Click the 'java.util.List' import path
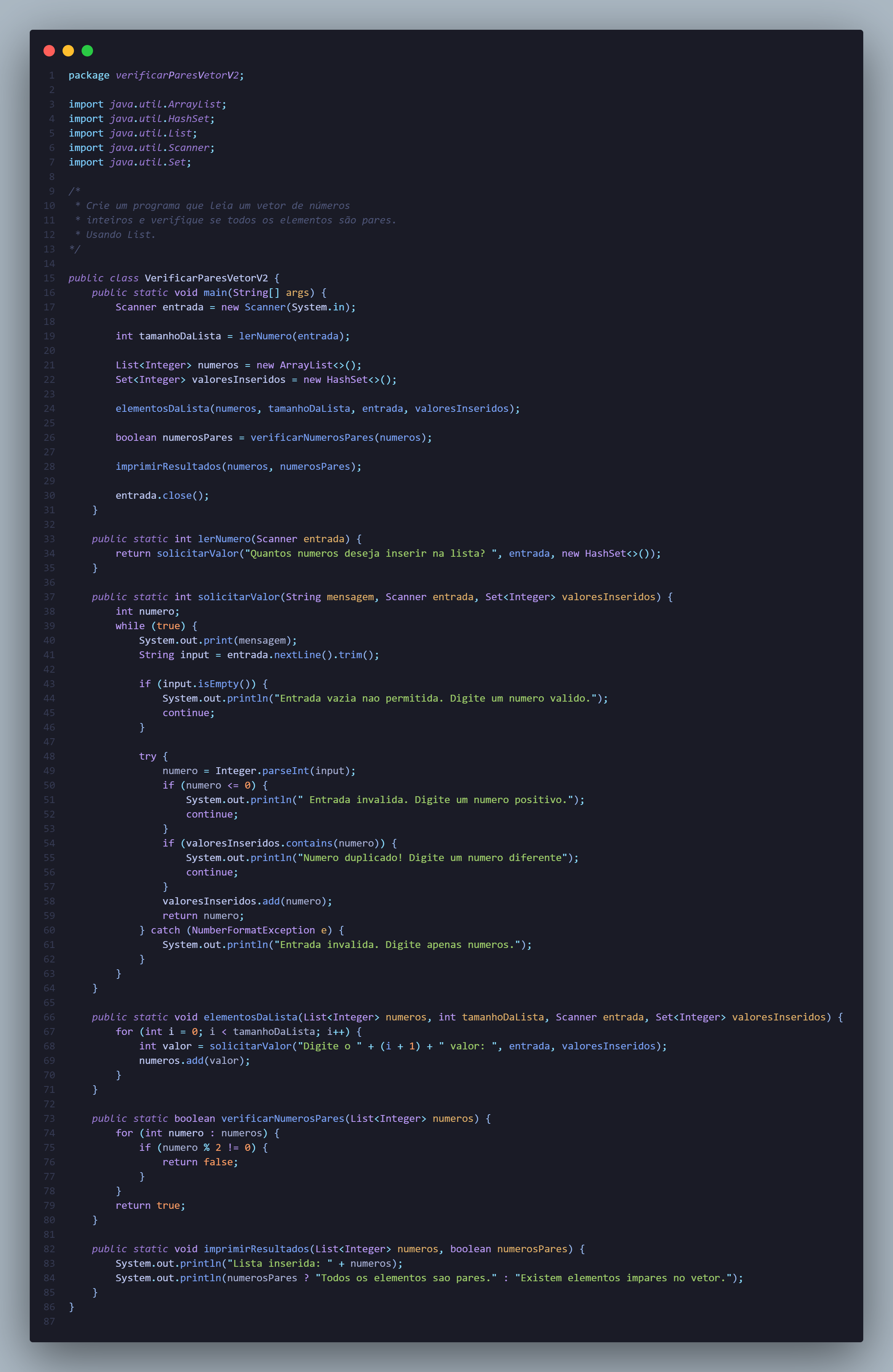Viewport: 893px width, 1372px height. coord(151,133)
